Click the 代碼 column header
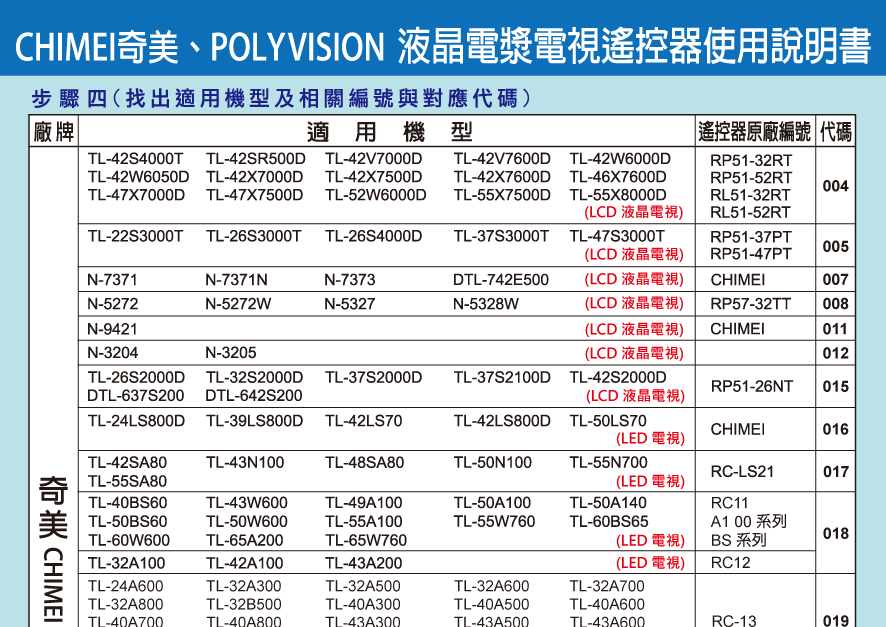Image resolution: width=886 pixels, height=627 pixels. [835, 132]
